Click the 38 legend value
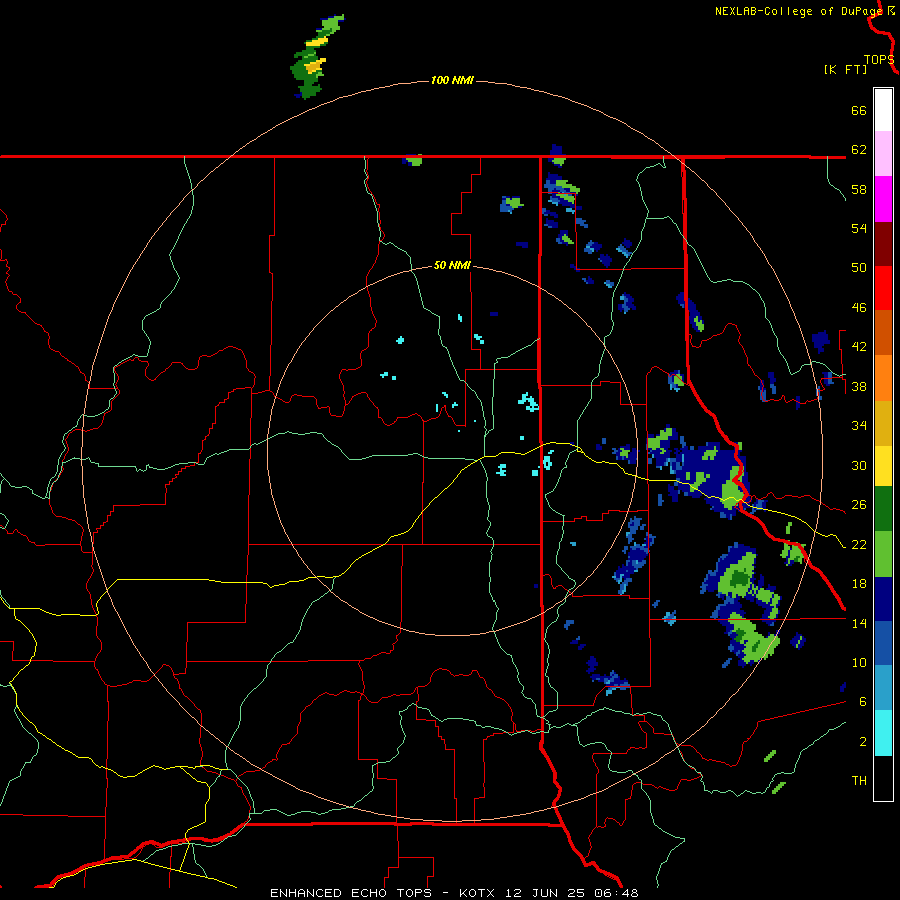The width and height of the screenshot is (900, 900). pyautogui.click(x=859, y=386)
